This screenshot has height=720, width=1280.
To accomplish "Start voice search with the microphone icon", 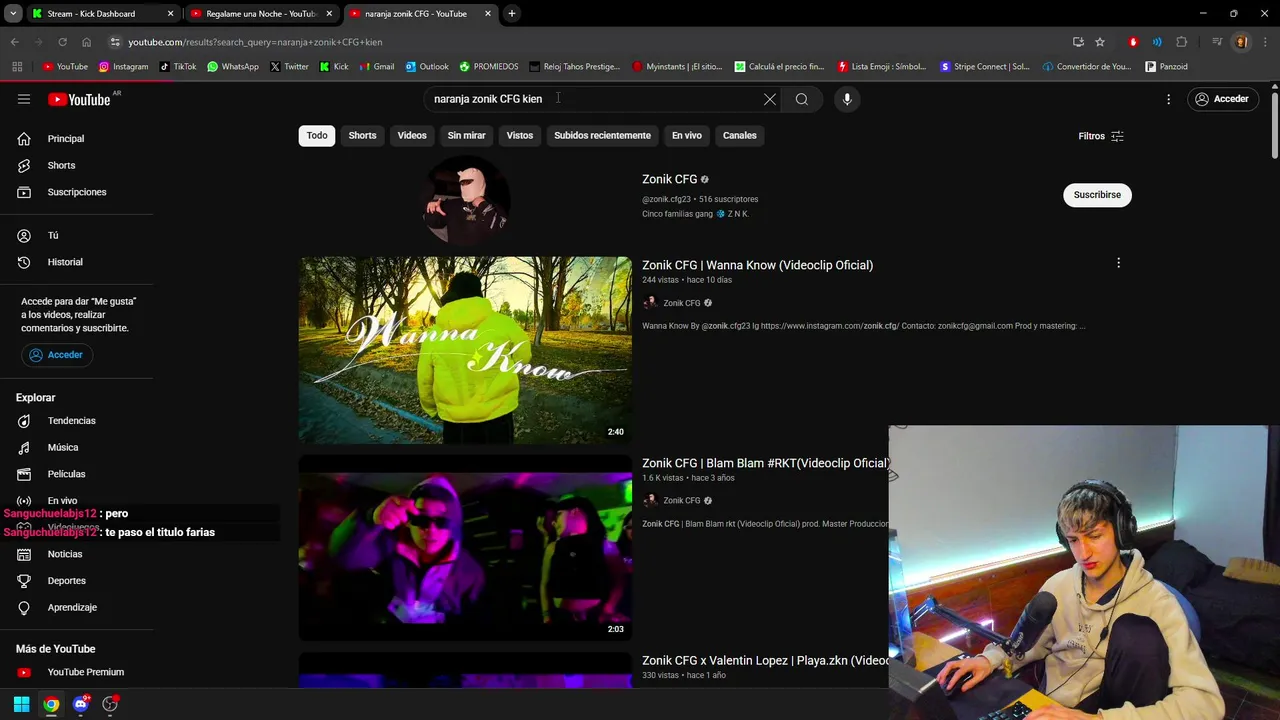I will click(x=847, y=99).
